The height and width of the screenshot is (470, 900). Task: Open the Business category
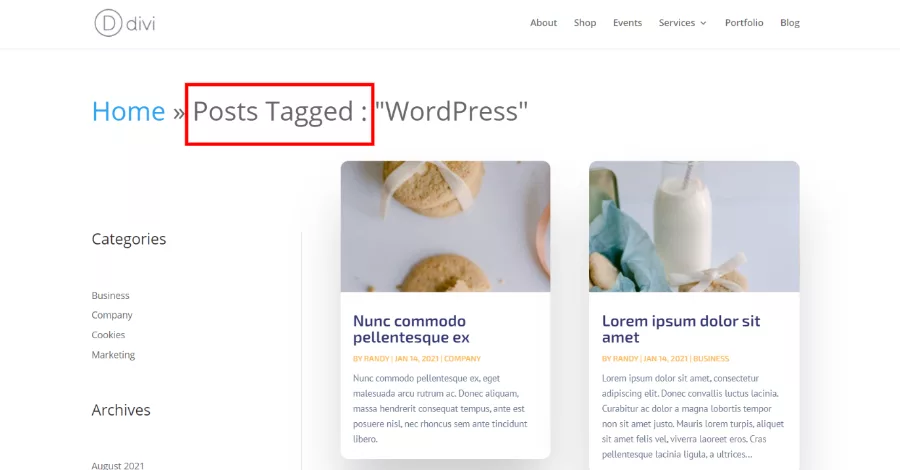click(110, 296)
